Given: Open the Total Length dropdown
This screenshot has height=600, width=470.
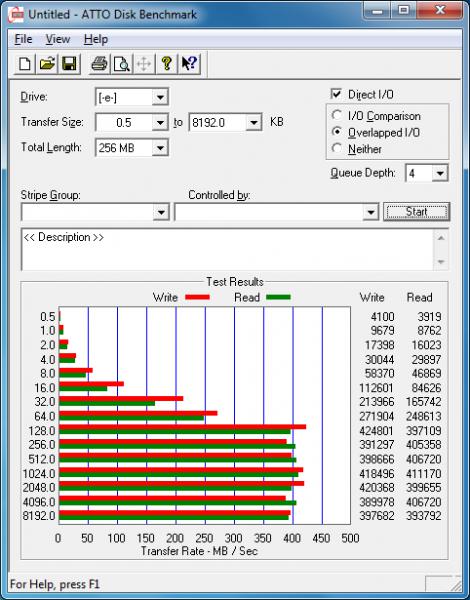Looking at the screenshot, I should (x=160, y=148).
